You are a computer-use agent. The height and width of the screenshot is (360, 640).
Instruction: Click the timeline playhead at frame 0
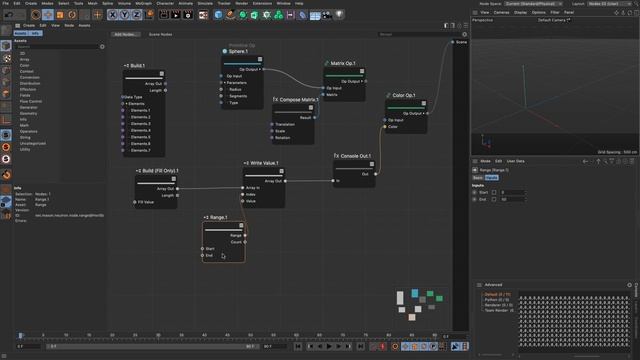[20, 335]
